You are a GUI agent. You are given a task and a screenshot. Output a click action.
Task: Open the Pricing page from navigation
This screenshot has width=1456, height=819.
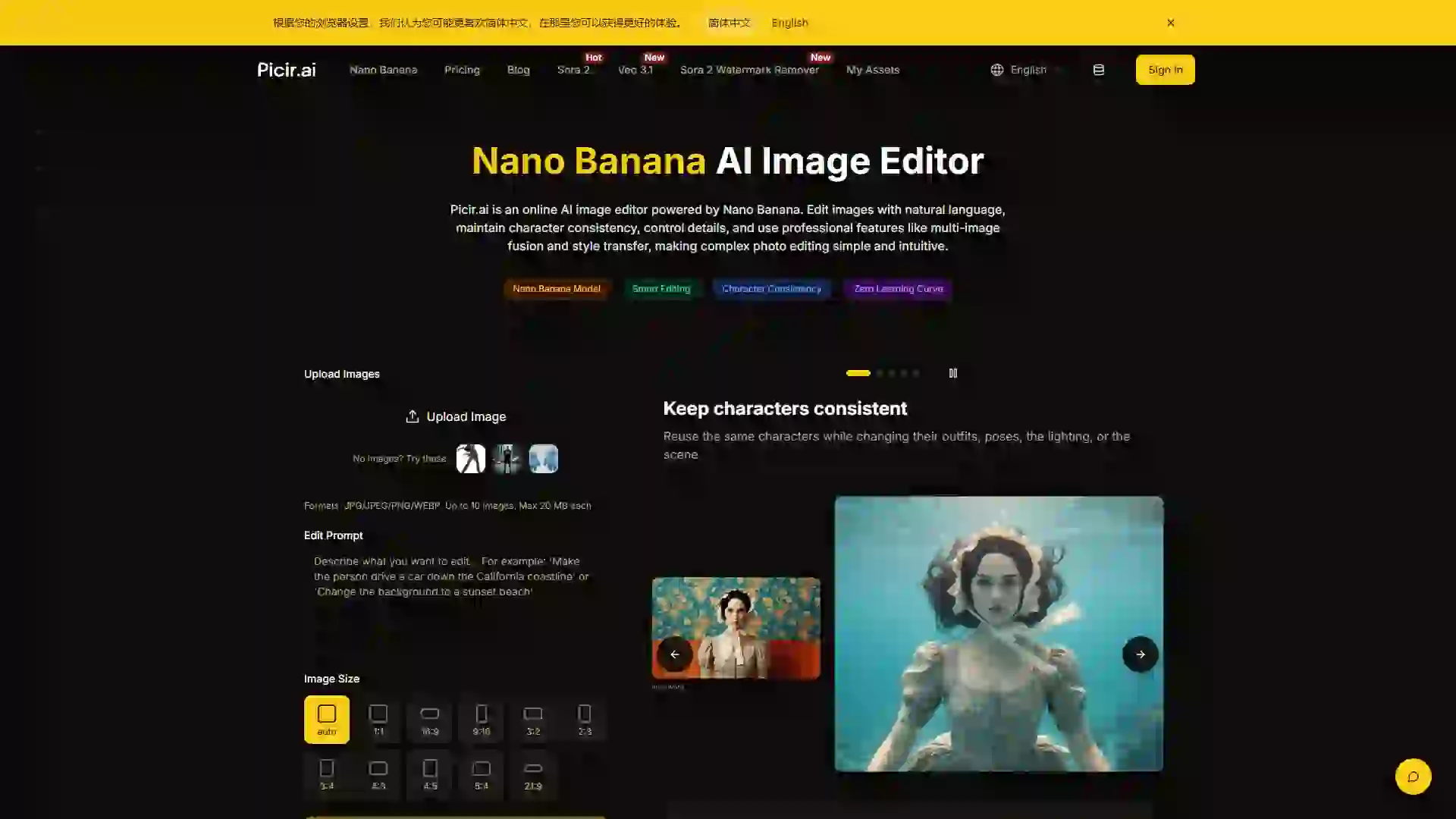pos(462,70)
